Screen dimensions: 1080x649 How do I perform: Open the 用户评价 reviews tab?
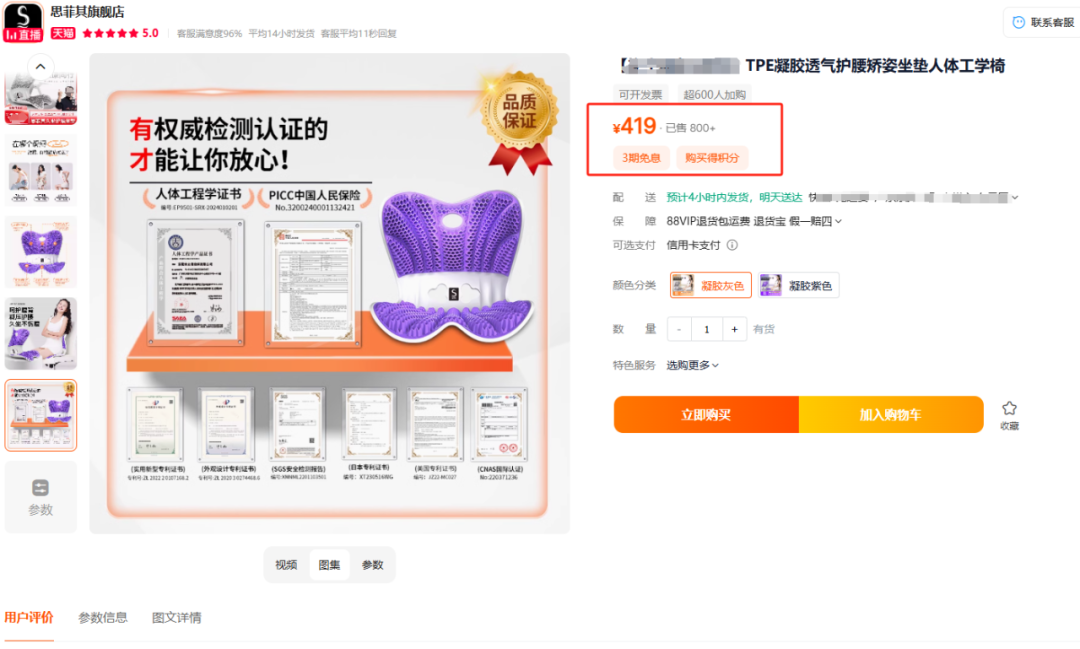tap(29, 618)
